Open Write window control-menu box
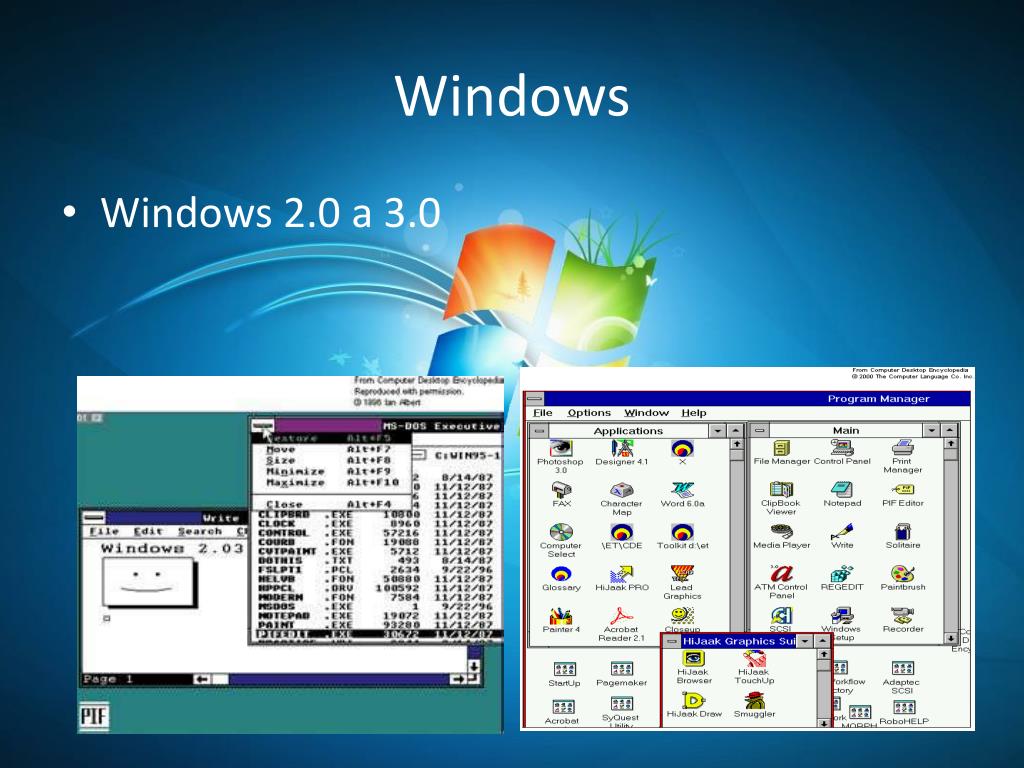The height and width of the screenshot is (768, 1024). point(93,518)
